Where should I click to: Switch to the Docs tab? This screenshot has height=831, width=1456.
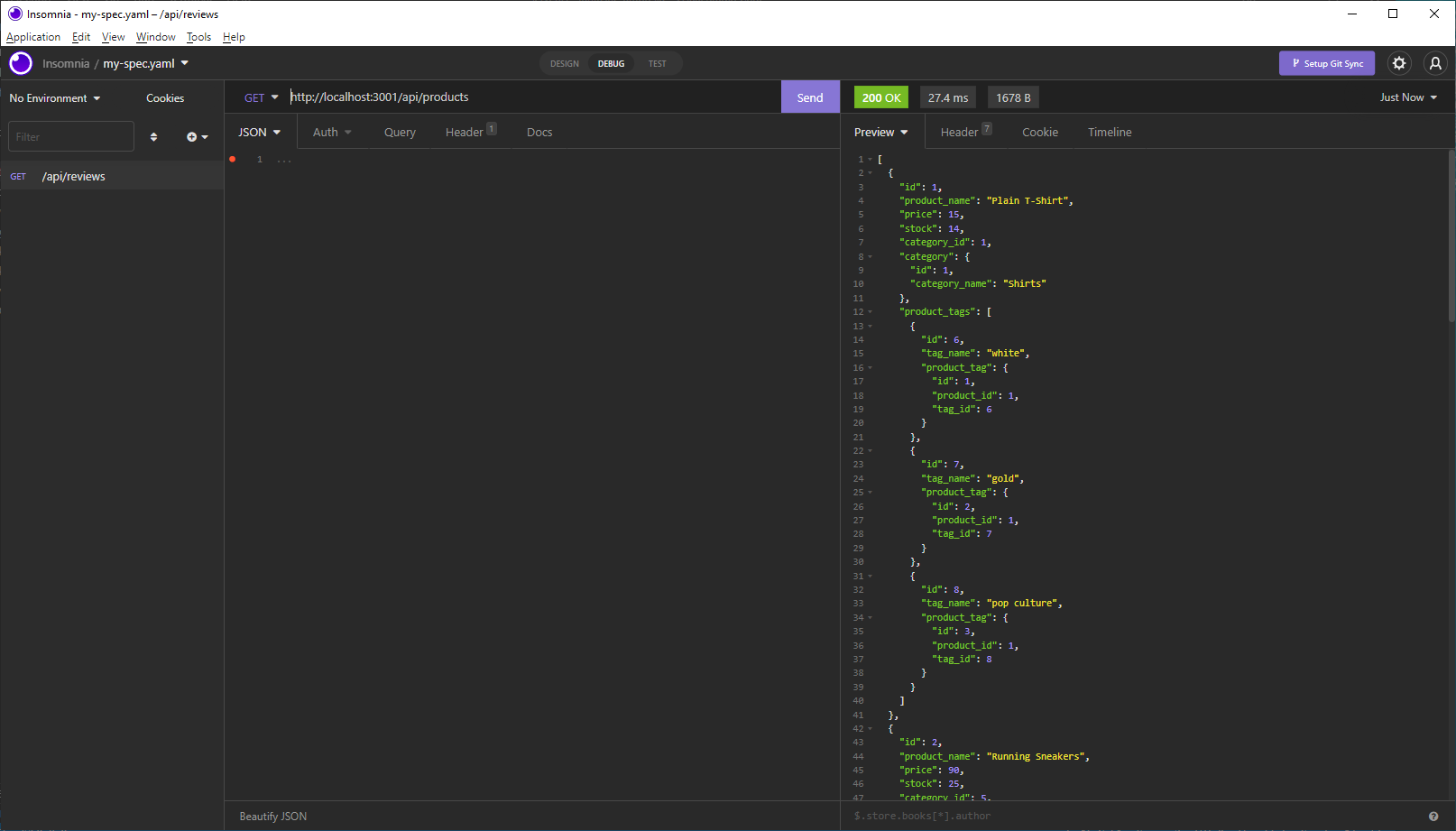[x=539, y=132]
